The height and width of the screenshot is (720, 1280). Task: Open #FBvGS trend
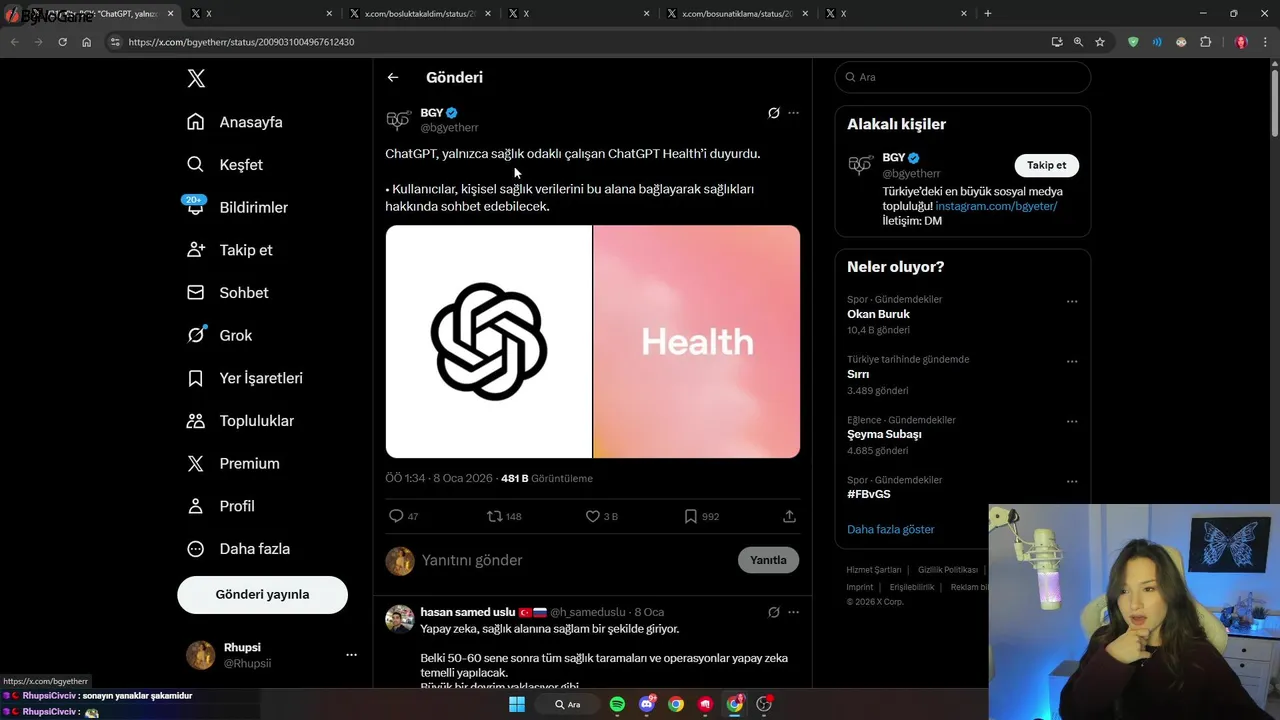click(868, 494)
